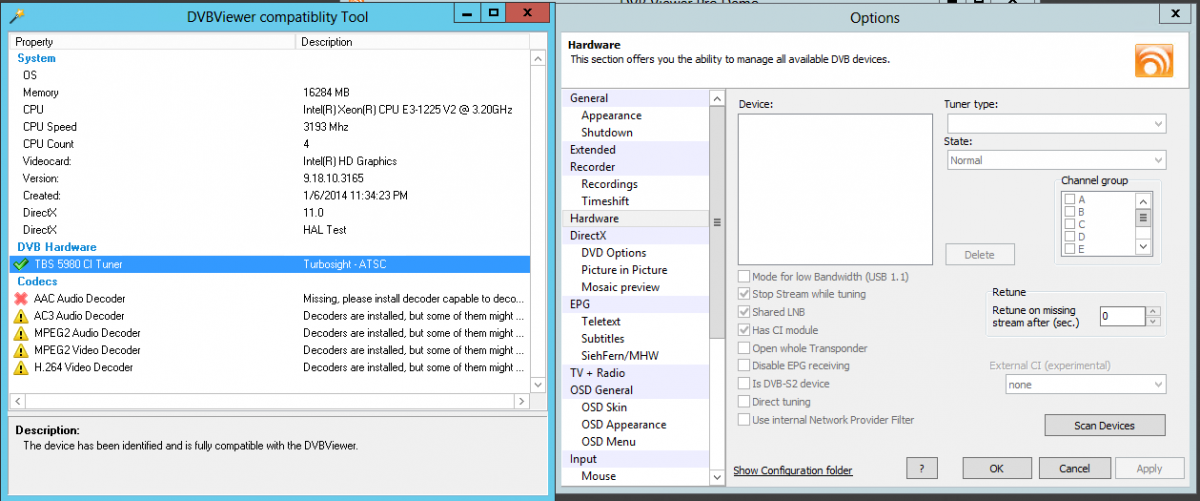Click the compatibility tool title bar wrench icon

click(15, 15)
